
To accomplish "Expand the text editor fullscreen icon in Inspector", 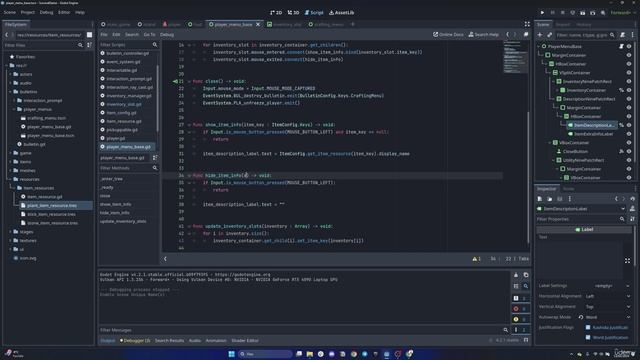I will (627, 260).
